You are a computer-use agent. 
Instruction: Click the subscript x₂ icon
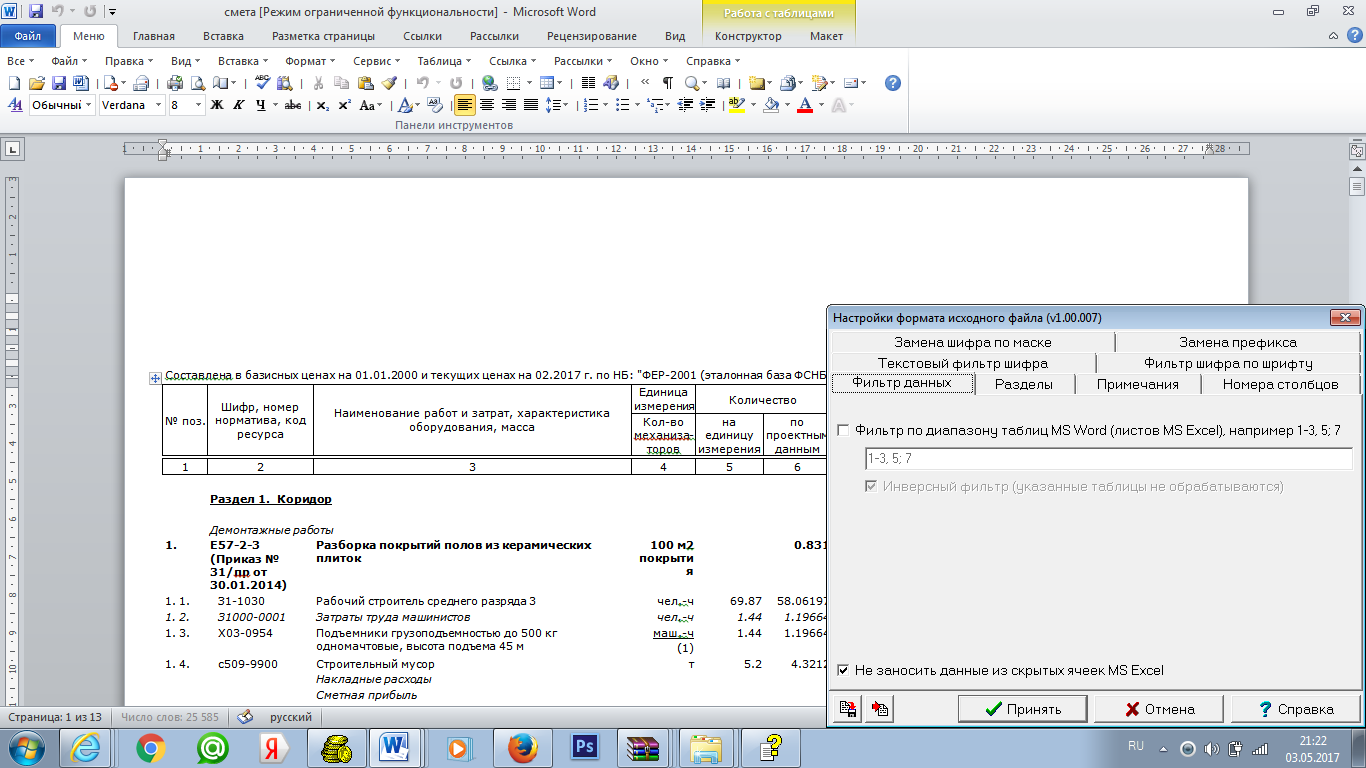coord(322,105)
